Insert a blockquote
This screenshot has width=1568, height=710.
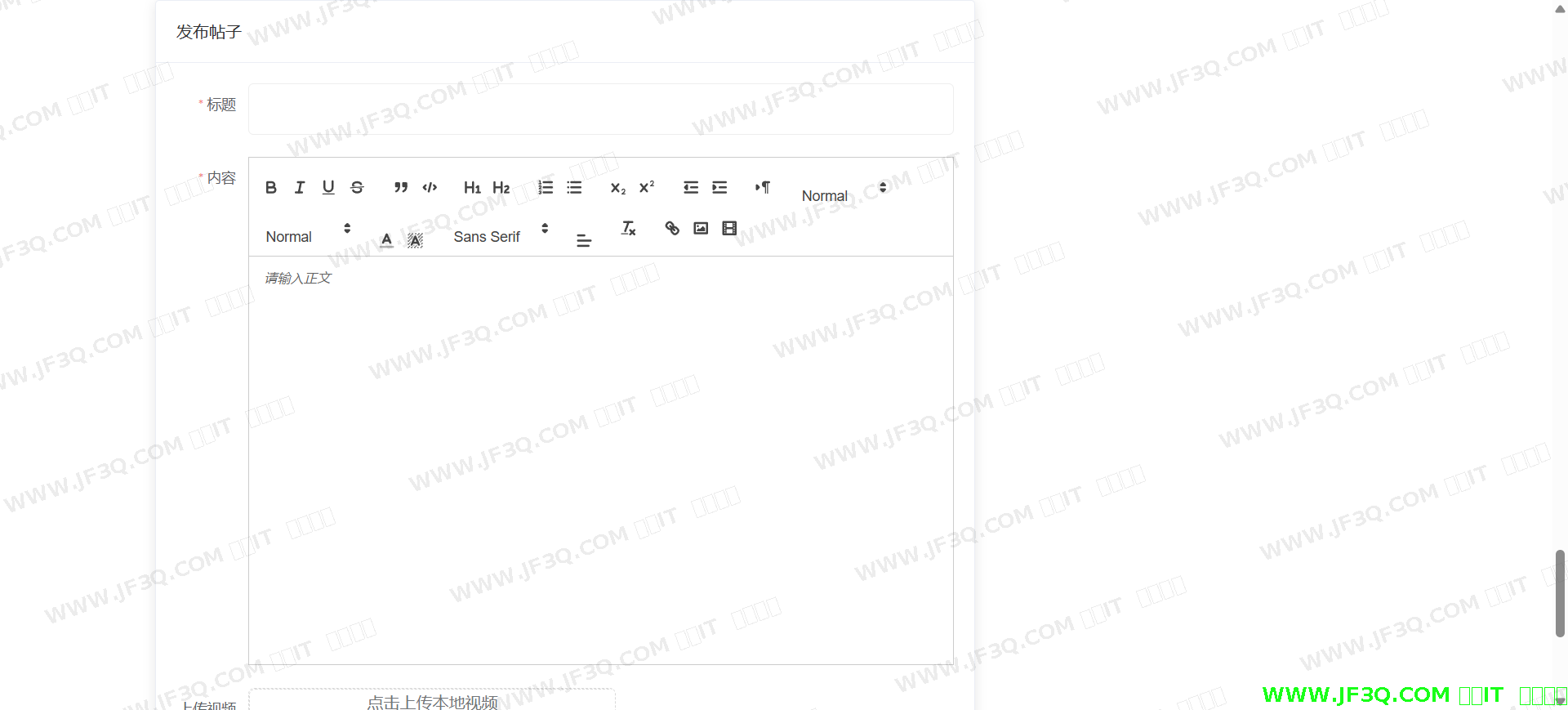pos(401,188)
